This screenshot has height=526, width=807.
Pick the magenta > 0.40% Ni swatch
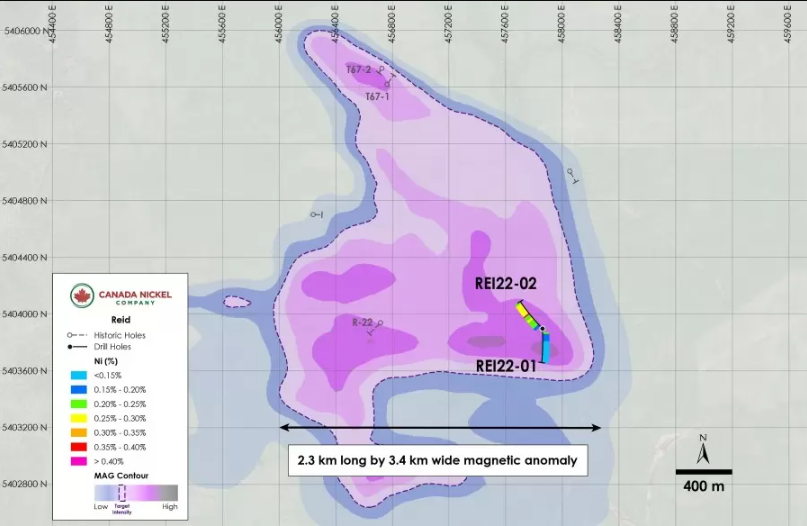click(x=76, y=462)
